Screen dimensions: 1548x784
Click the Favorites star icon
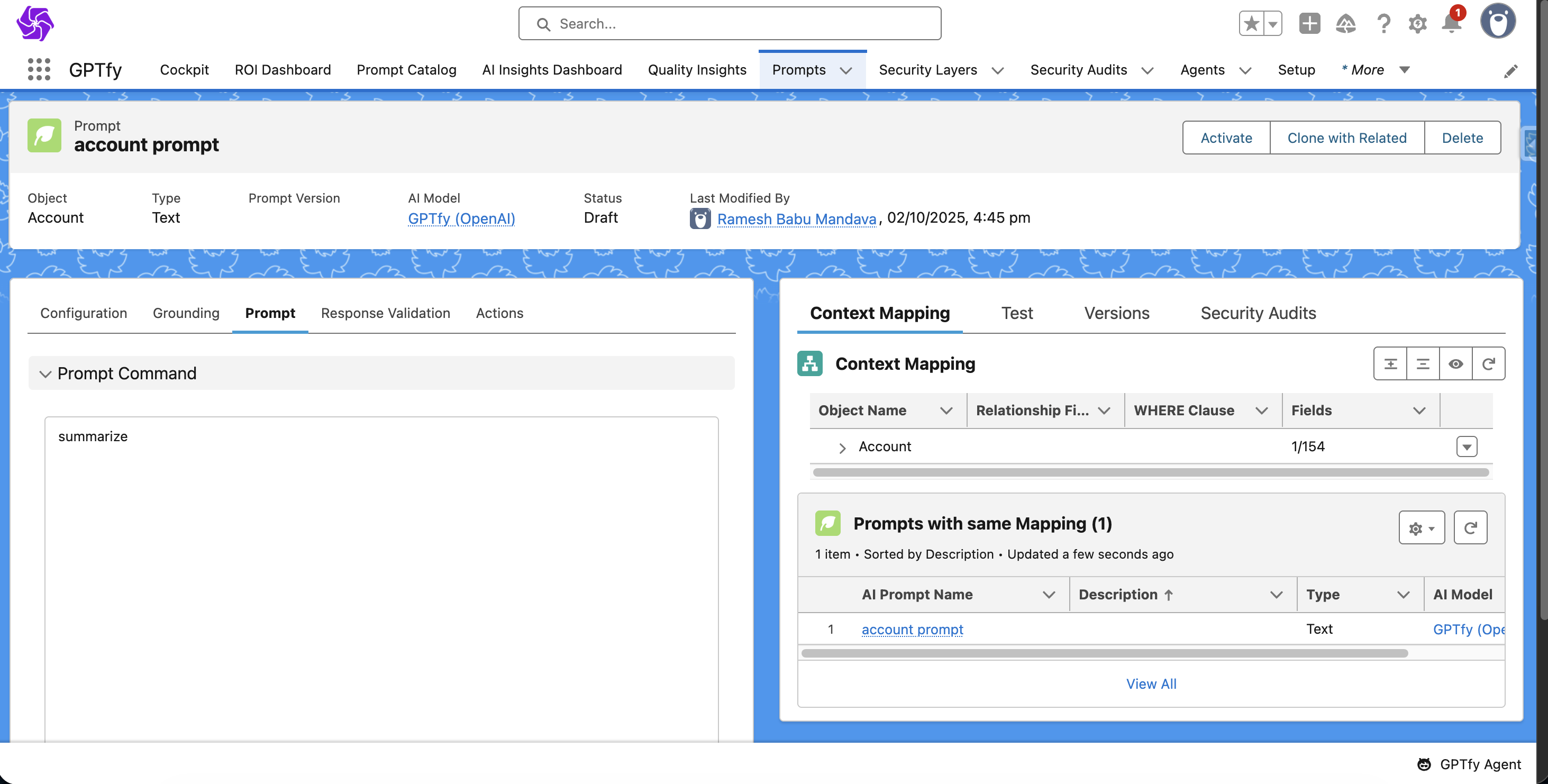(1252, 24)
